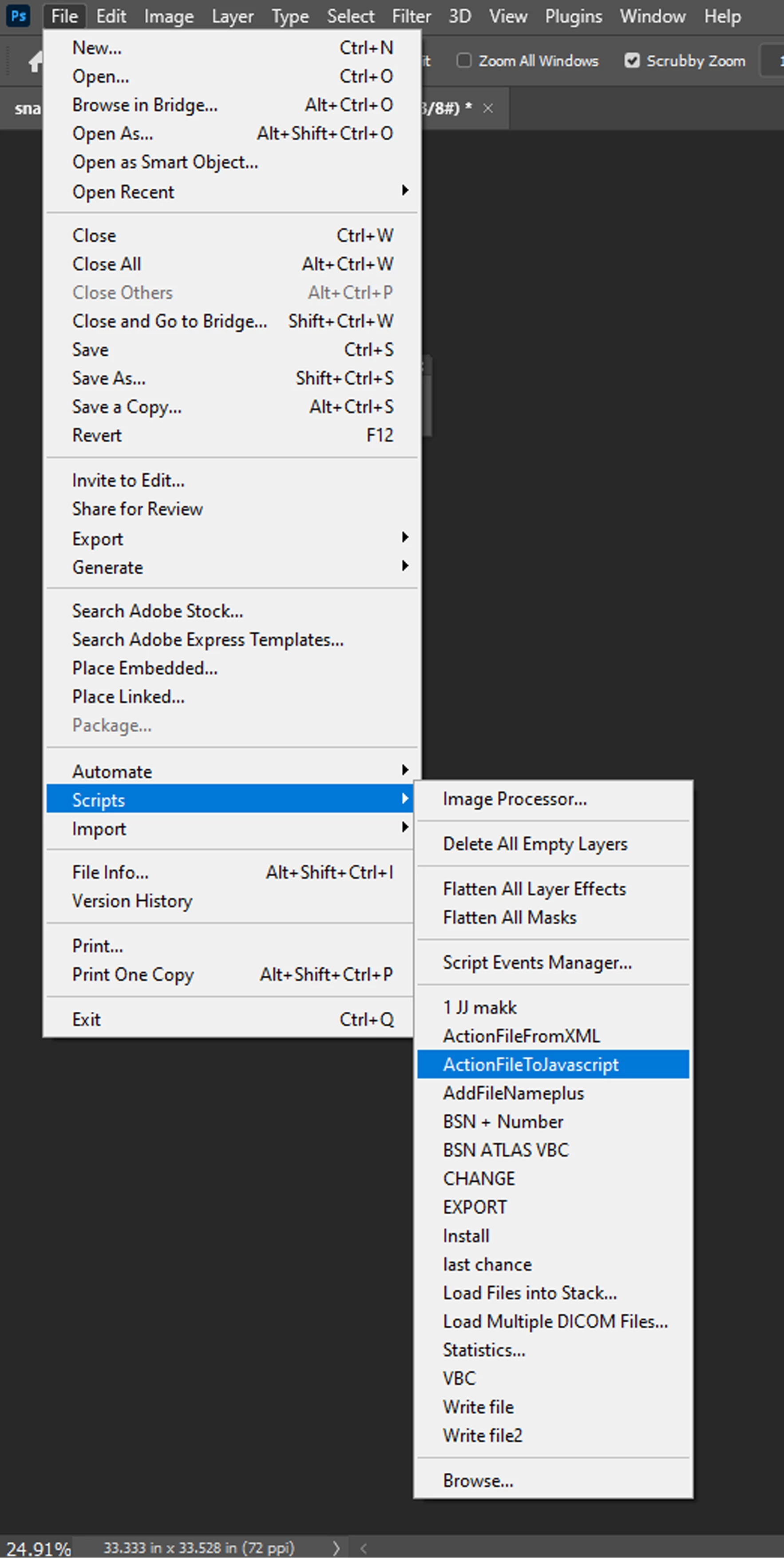Choose Save a Copy... entry
784x1558 pixels.
point(232,406)
